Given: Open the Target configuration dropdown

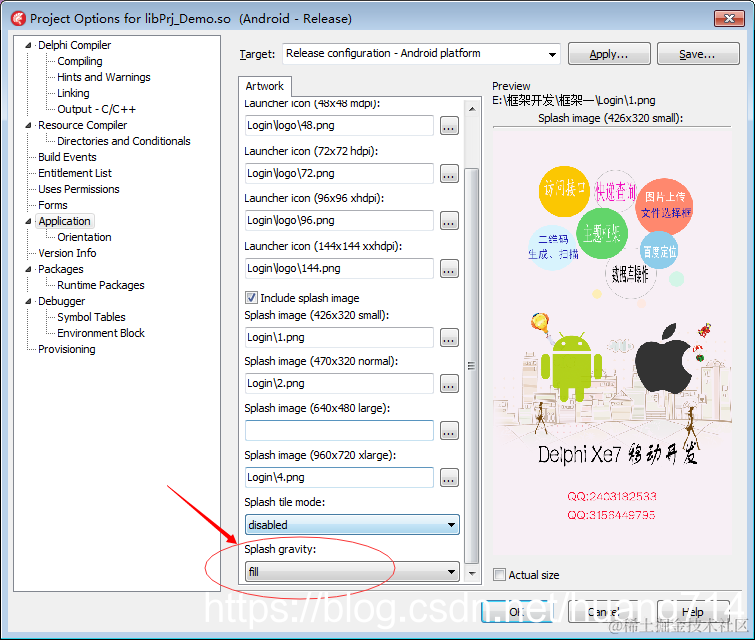Looking at the screenshot, I should coord(552,54).
